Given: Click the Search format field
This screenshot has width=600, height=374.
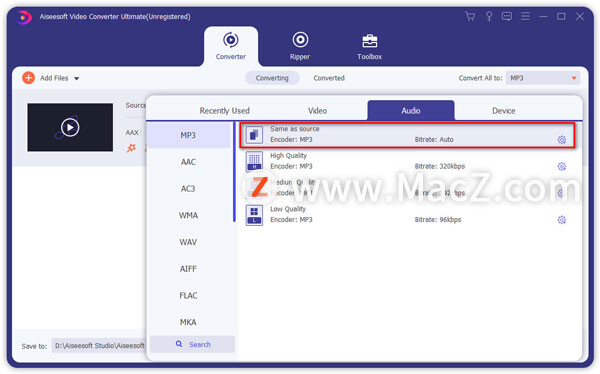Looking at the screenshot, I should [x=192, y=344].
